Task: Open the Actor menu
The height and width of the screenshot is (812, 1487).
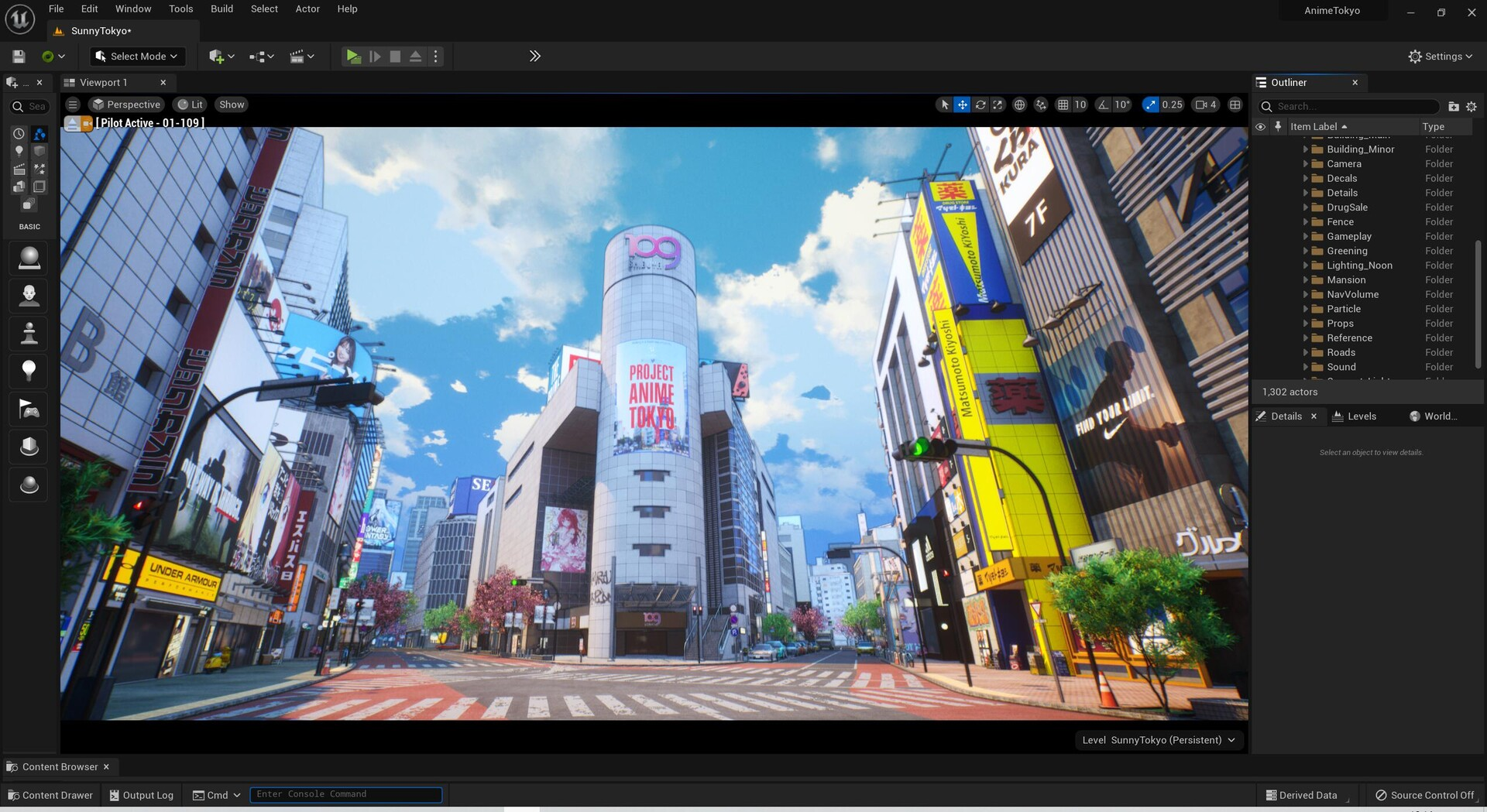Action: (x=307, y=9)
